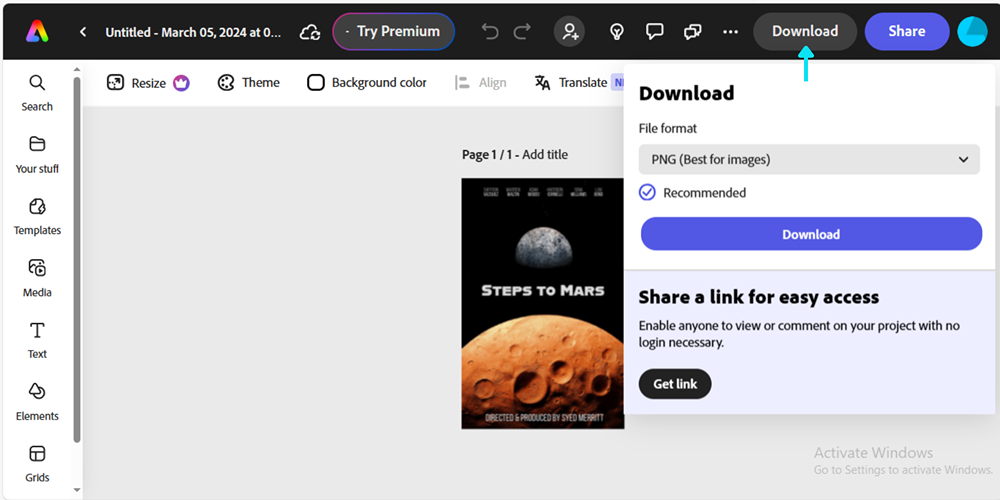
Task: Click the left sidebar vertical scrollbar
Action: (x=77, y=260)
